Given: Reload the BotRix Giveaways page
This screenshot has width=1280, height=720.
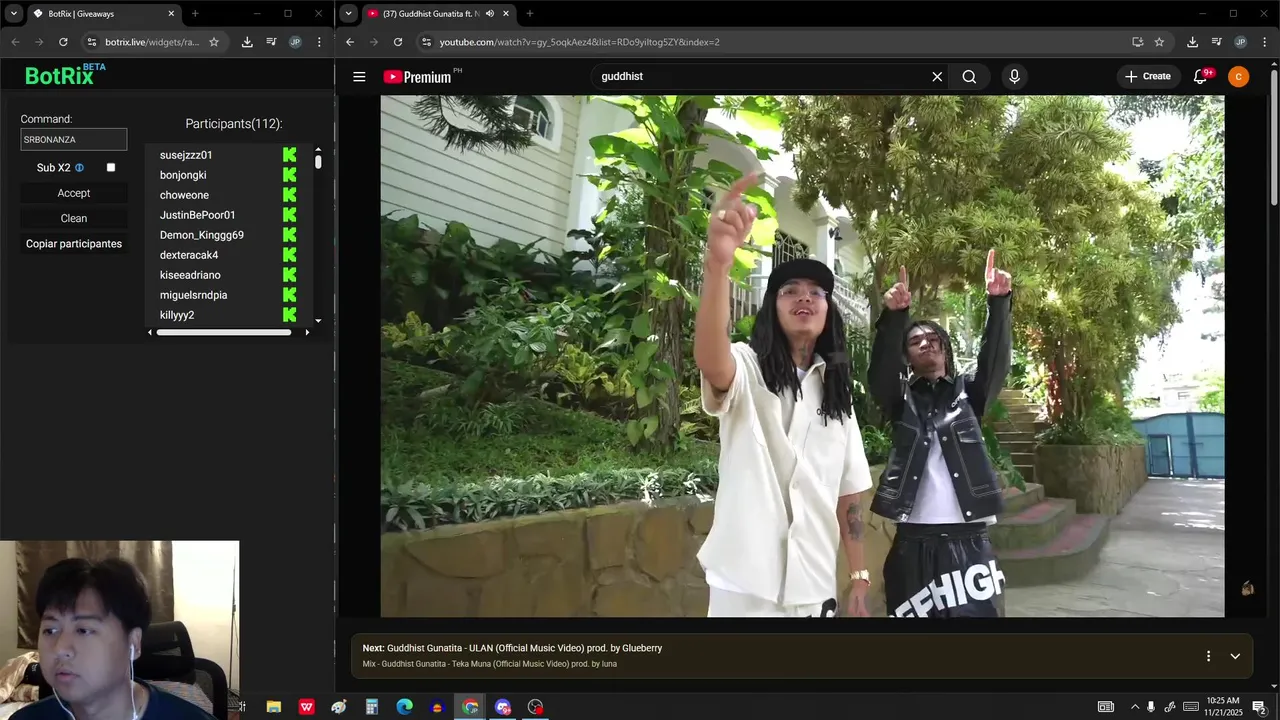Looking at the screenshot, I should 63,42.
